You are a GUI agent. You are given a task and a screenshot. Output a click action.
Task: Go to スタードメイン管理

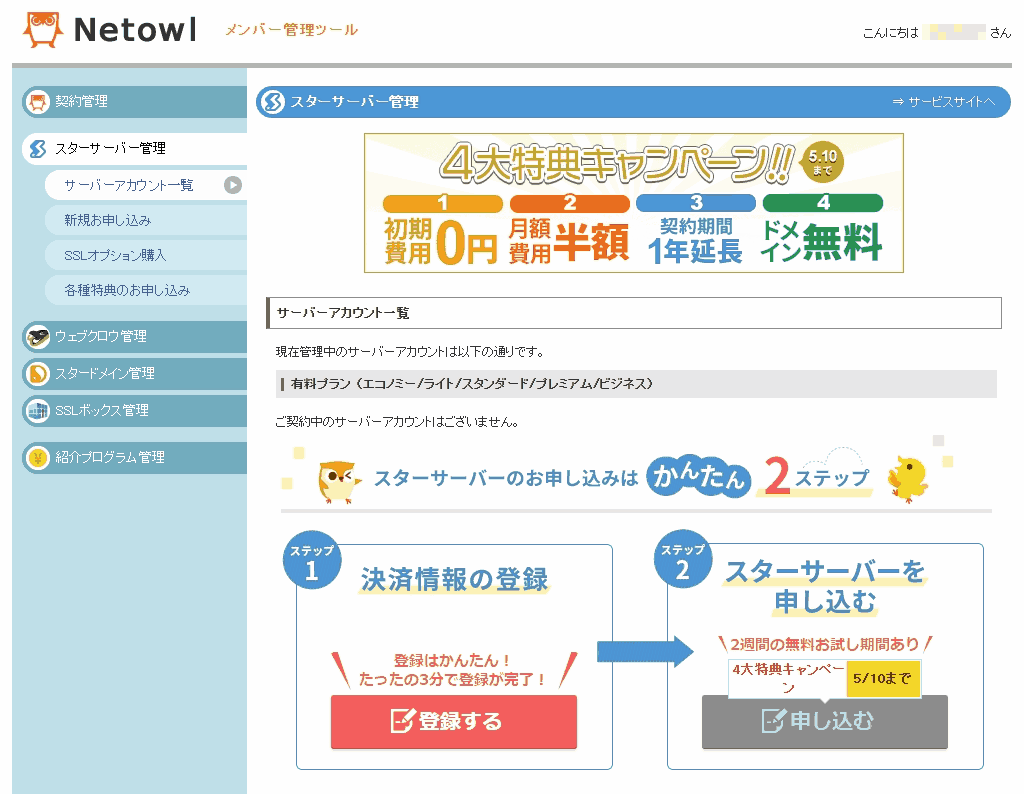(135, 374)
